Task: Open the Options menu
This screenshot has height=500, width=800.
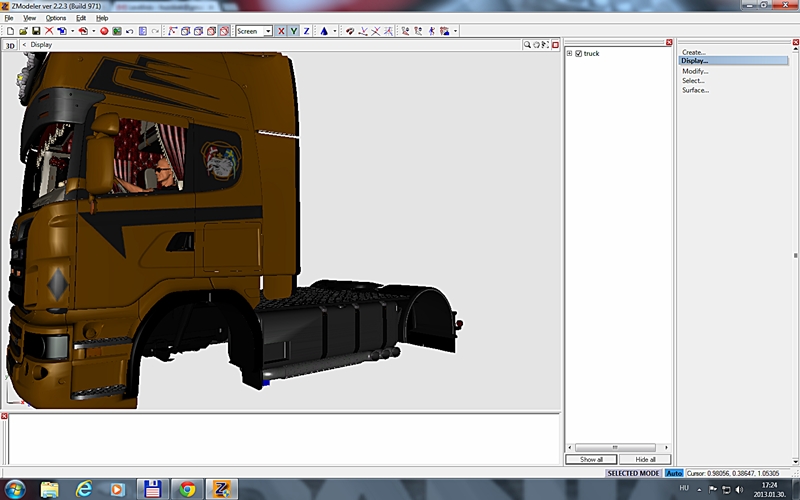Action: click(x=56, y=18)
